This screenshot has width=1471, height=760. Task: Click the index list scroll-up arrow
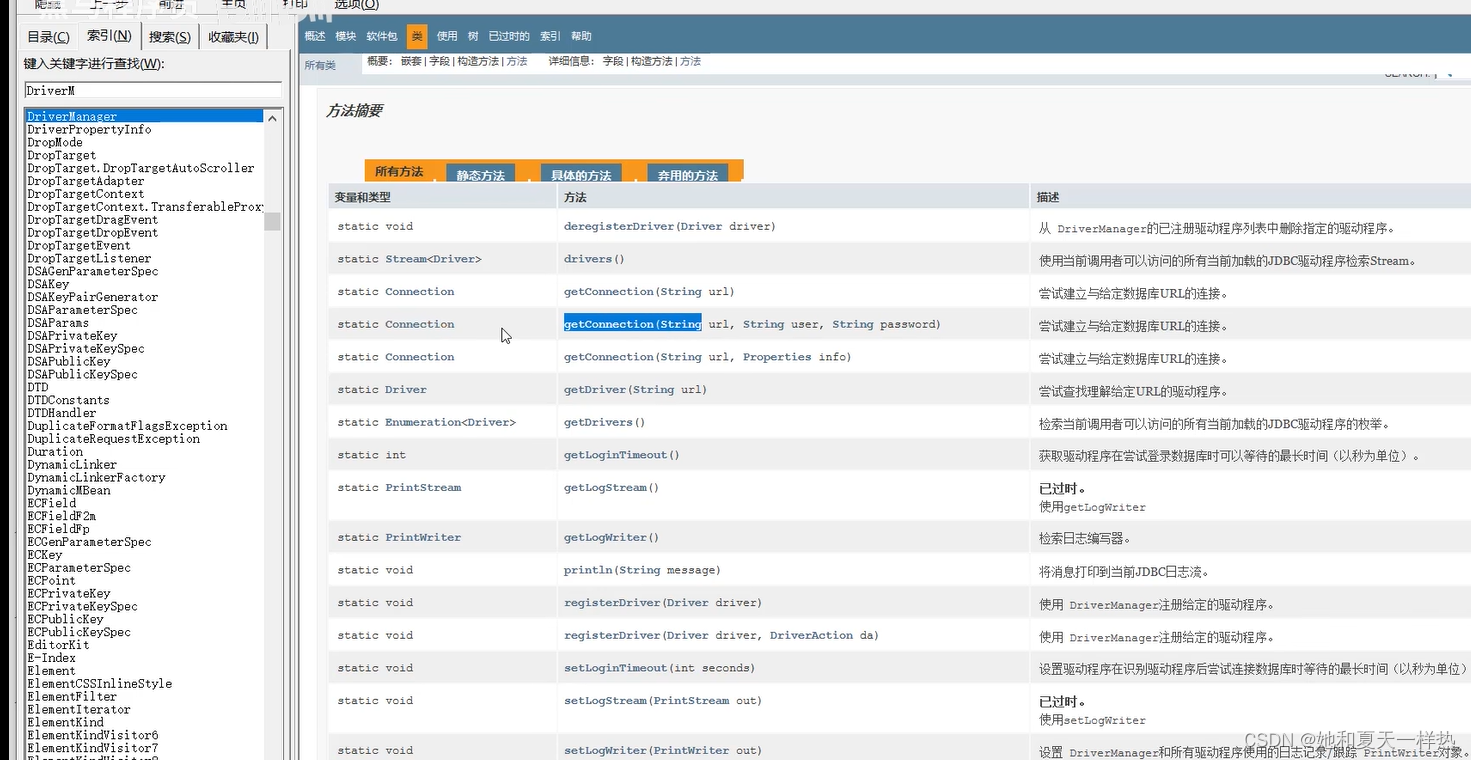pyautogui.click(x=273, y=118)
